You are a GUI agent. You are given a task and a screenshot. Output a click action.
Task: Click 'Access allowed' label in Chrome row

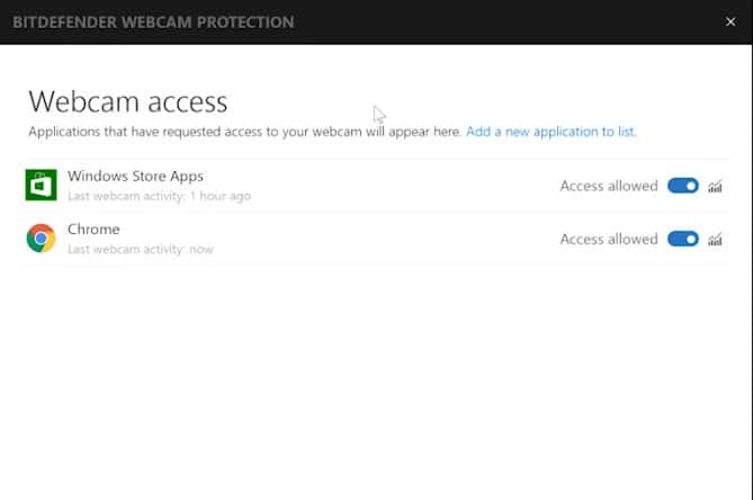tap(608, 239)
